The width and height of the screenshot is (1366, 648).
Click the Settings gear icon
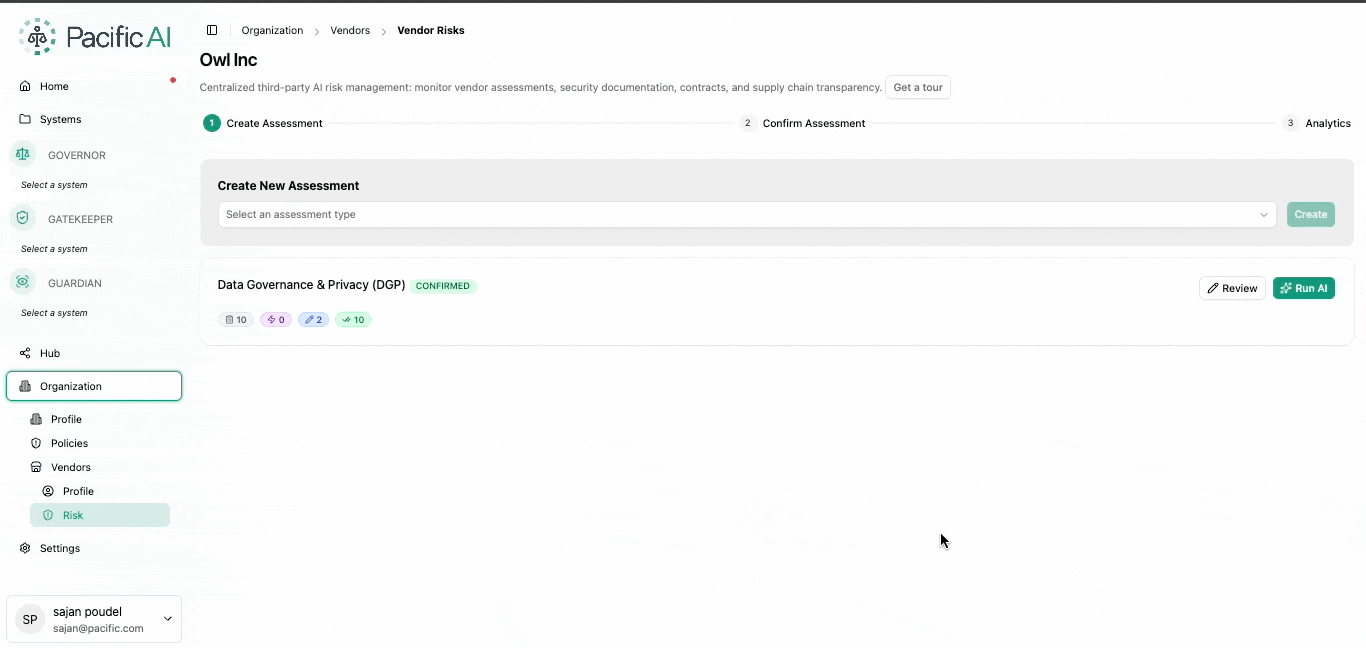[25, 548]
